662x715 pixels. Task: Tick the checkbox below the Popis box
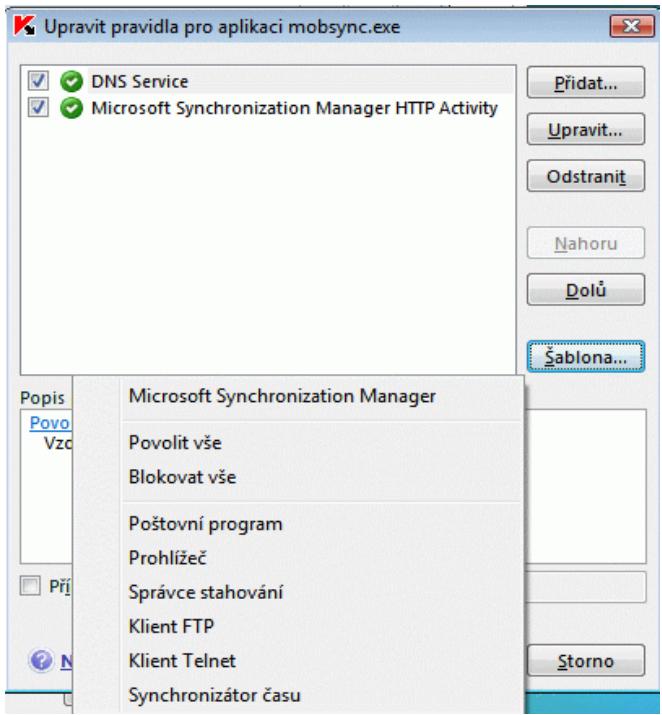(30, 585)
